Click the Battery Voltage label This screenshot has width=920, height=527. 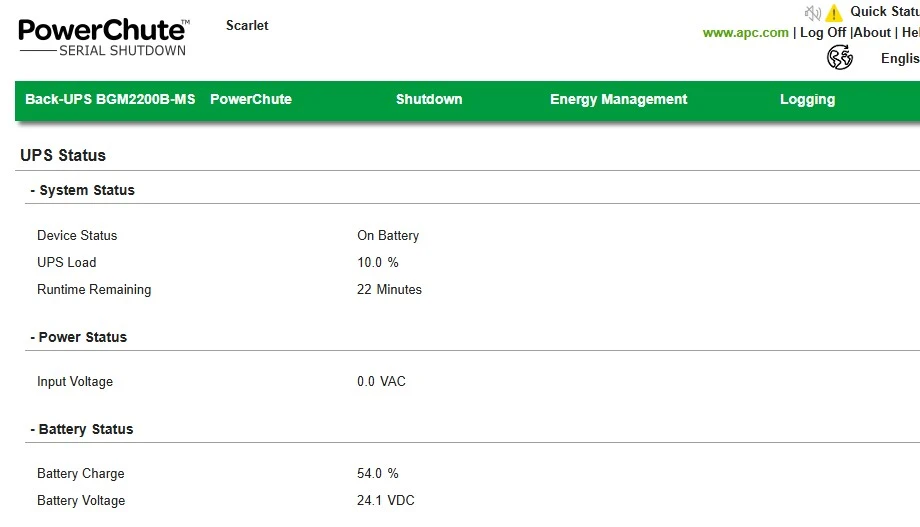(81, 501)
